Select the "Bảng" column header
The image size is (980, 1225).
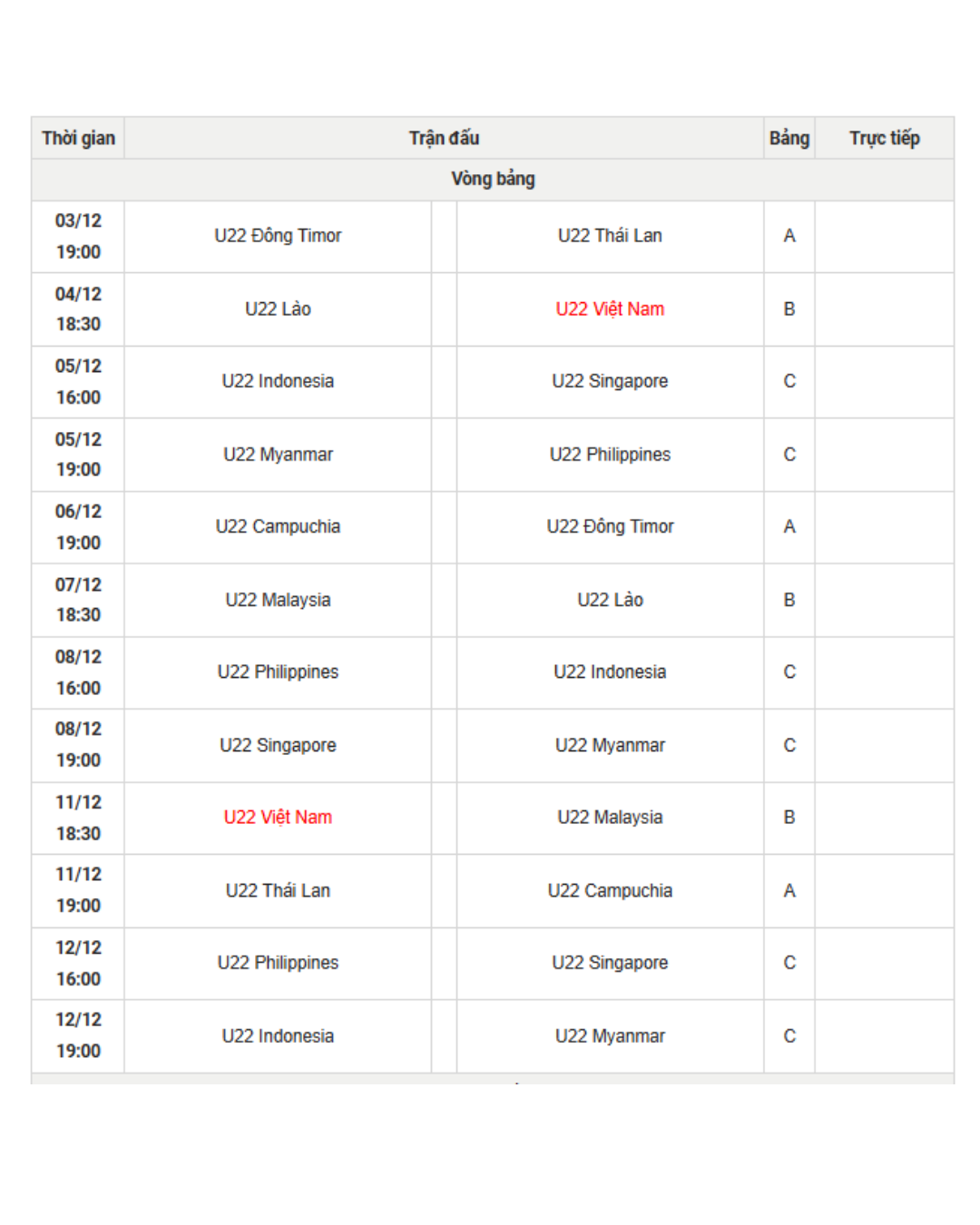tap(789, 138)
